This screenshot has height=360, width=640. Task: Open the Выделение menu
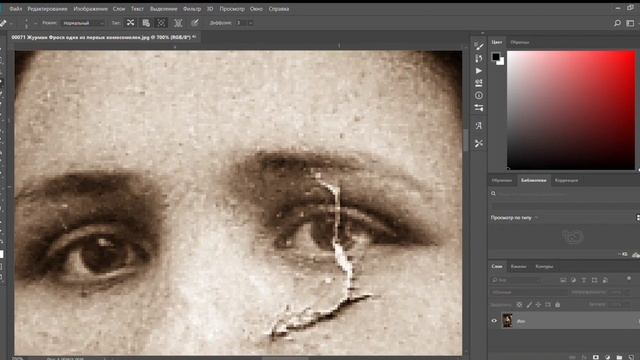[x=163, y=9]
